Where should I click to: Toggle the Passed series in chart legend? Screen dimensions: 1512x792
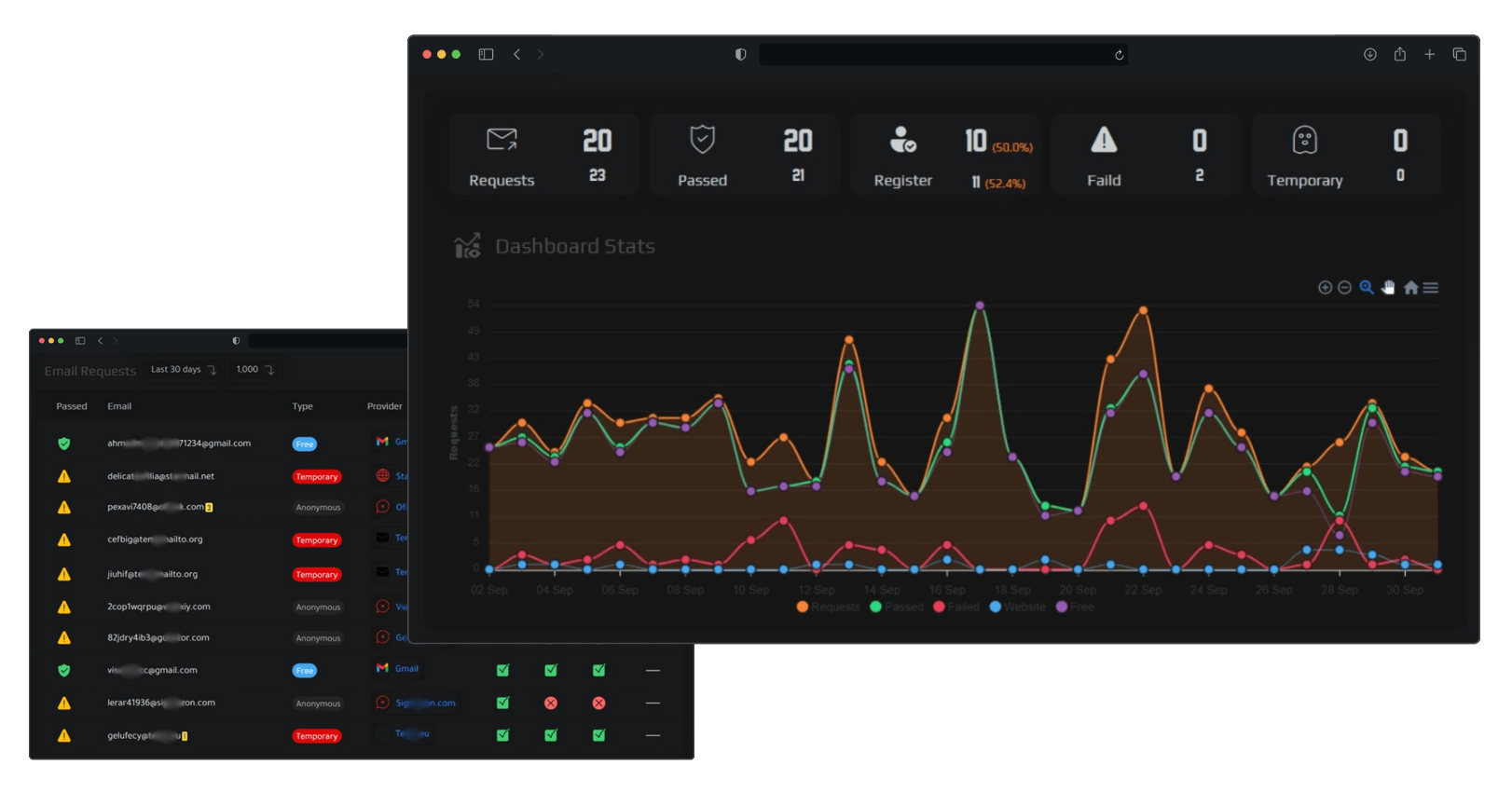click(x=896, y=607)
